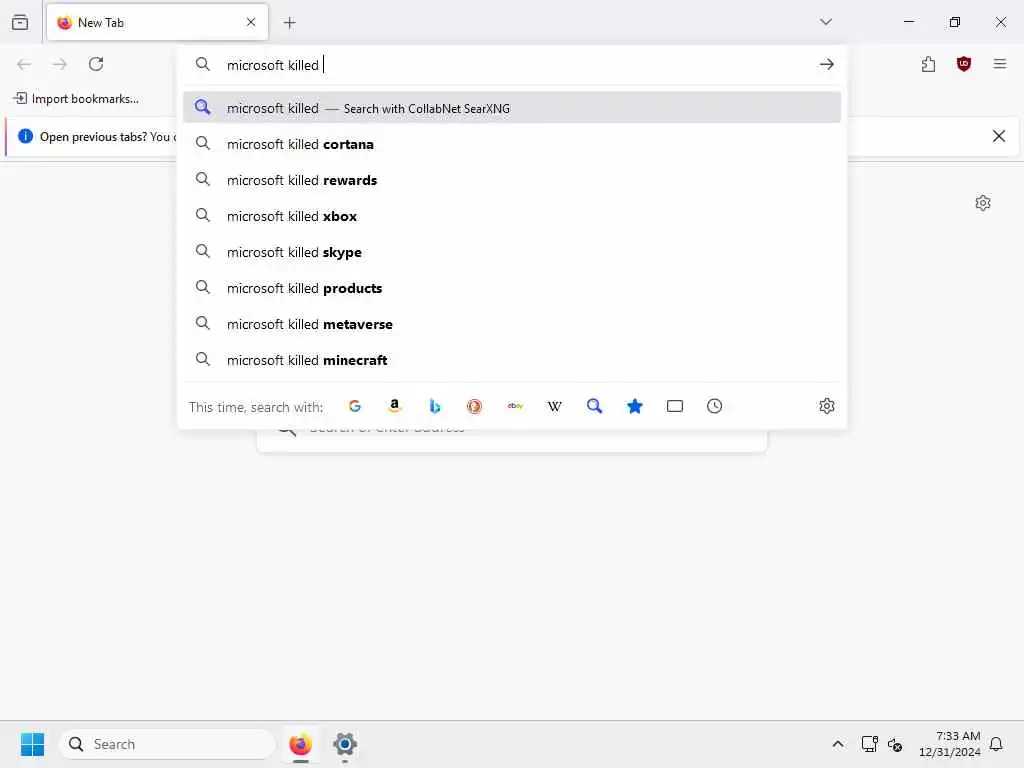Choose suggestion microsoft killed metaverse

point(512,323)
